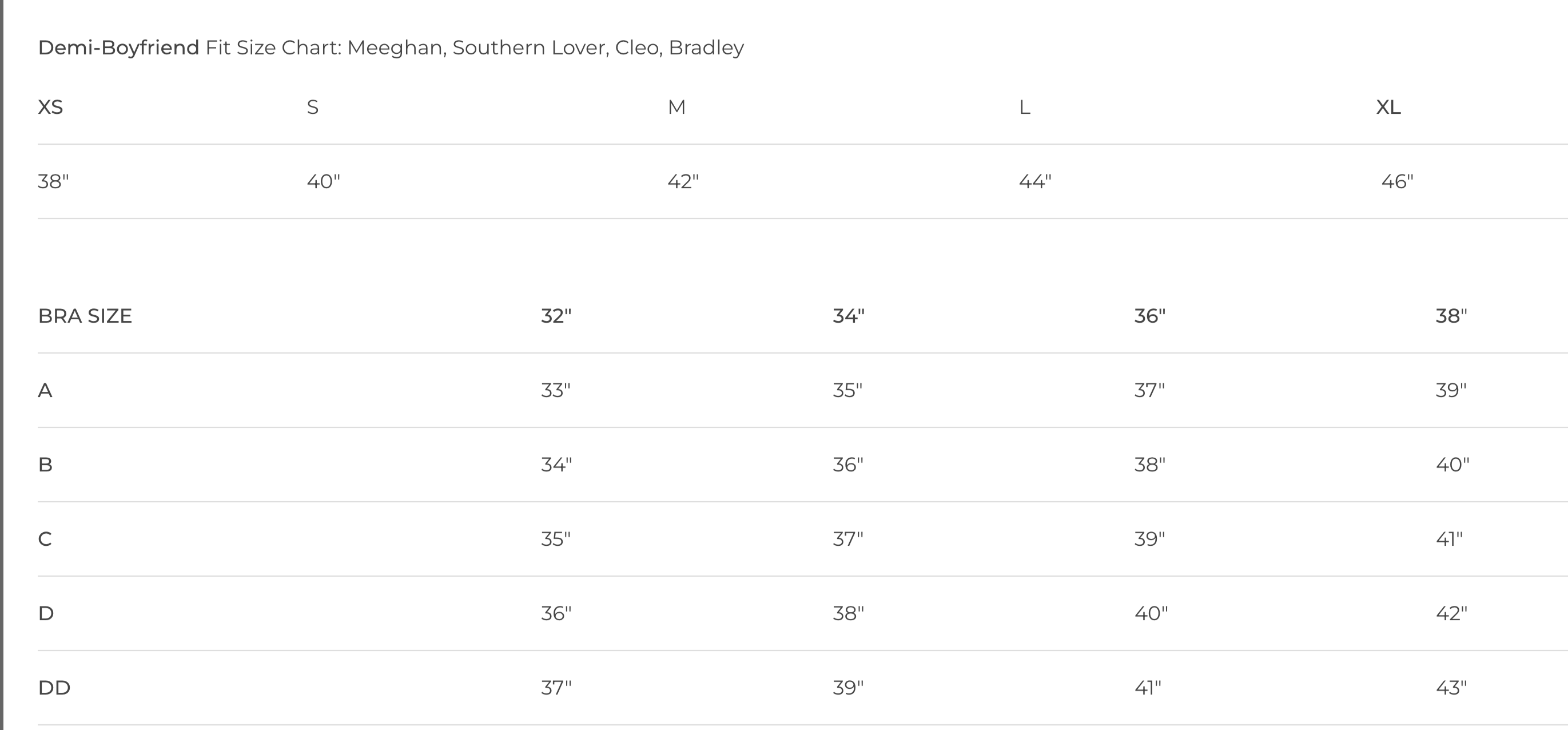
Task: Click the 38" band size column header
Action: (x=1451, y=316)
